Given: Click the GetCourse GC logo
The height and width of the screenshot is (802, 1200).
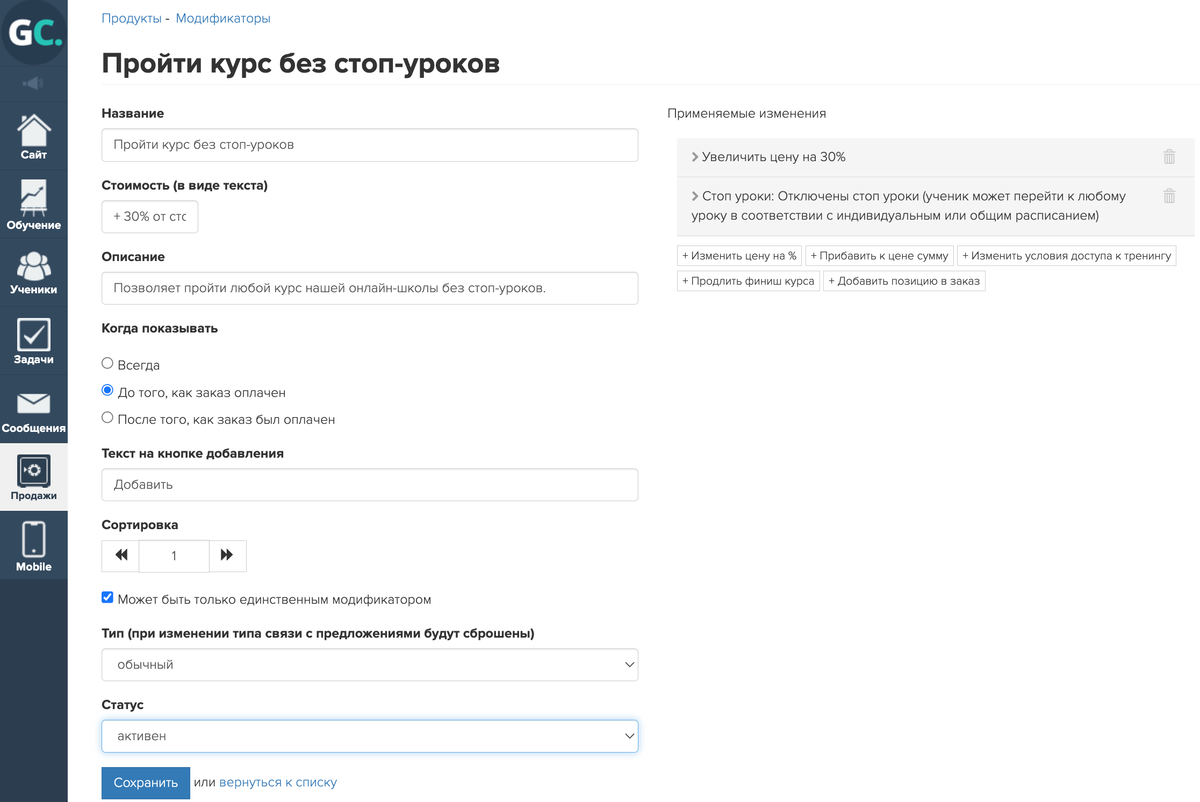Looking at the screenshot, I should click(x=34, y=33).
